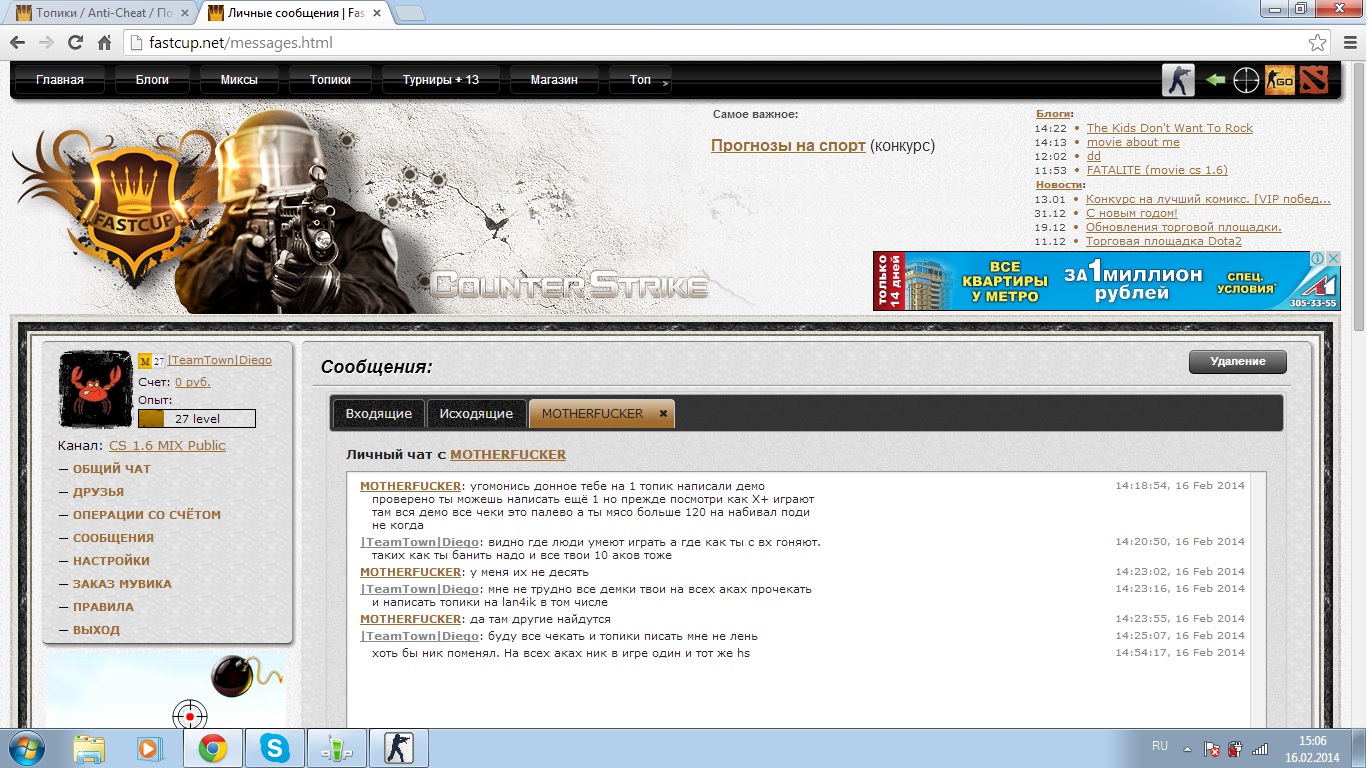Click the gold M rank badge
Image resolution: width=1372 pixels, height=768 pixels.
click(x=145, y=361)
